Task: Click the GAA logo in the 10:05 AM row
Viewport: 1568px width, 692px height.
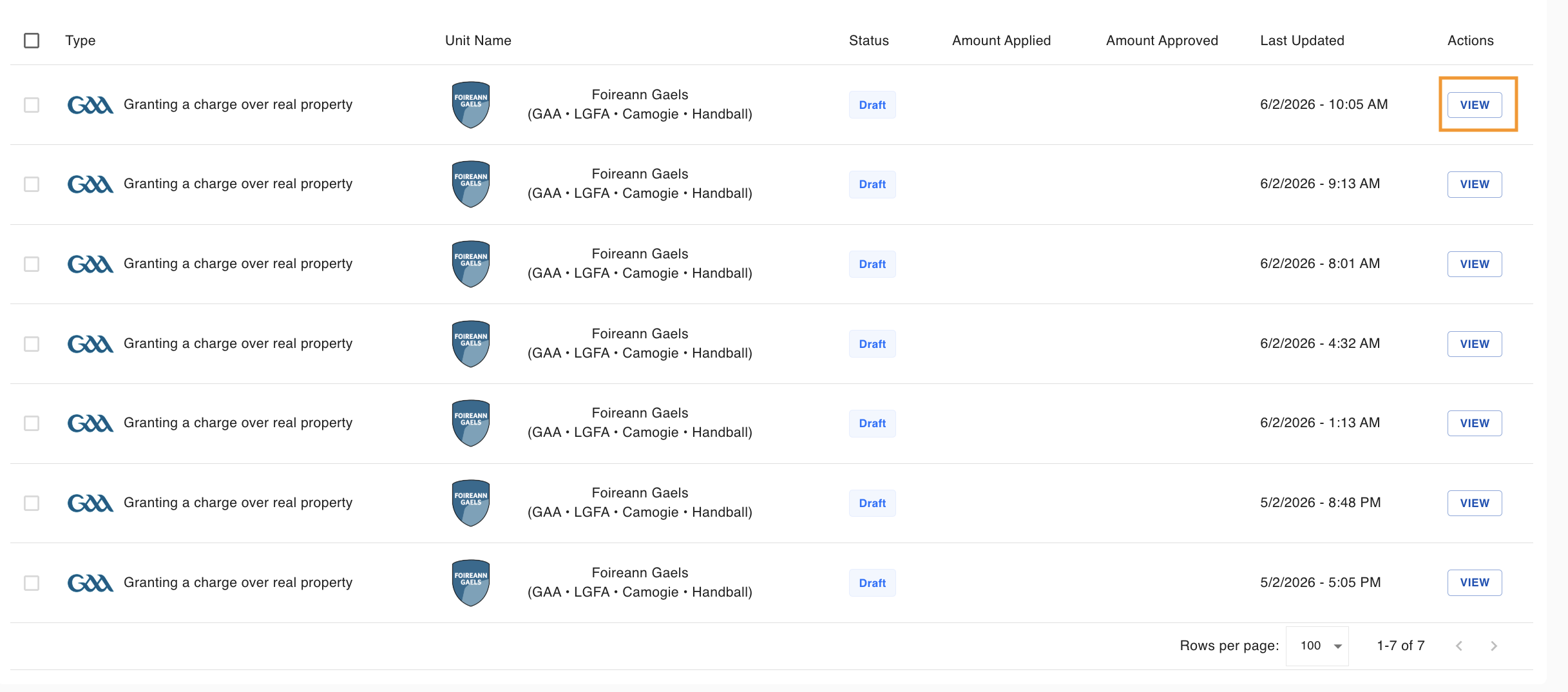Action: click(x=90, y=104)
